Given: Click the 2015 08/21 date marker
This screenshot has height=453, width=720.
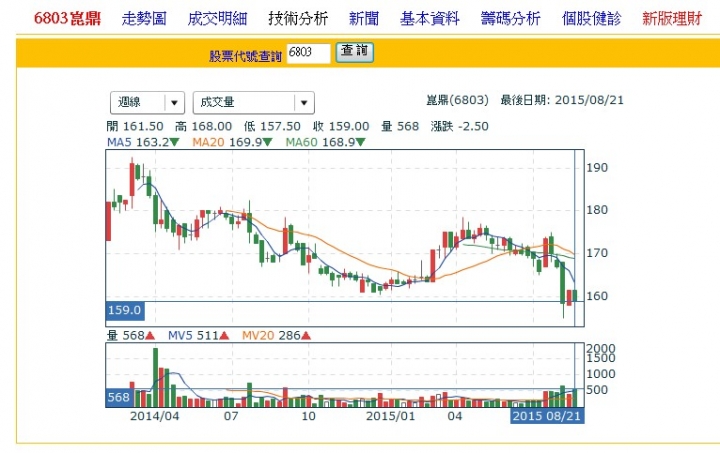Looking at the screenshot, I should [x=547, y=416].
